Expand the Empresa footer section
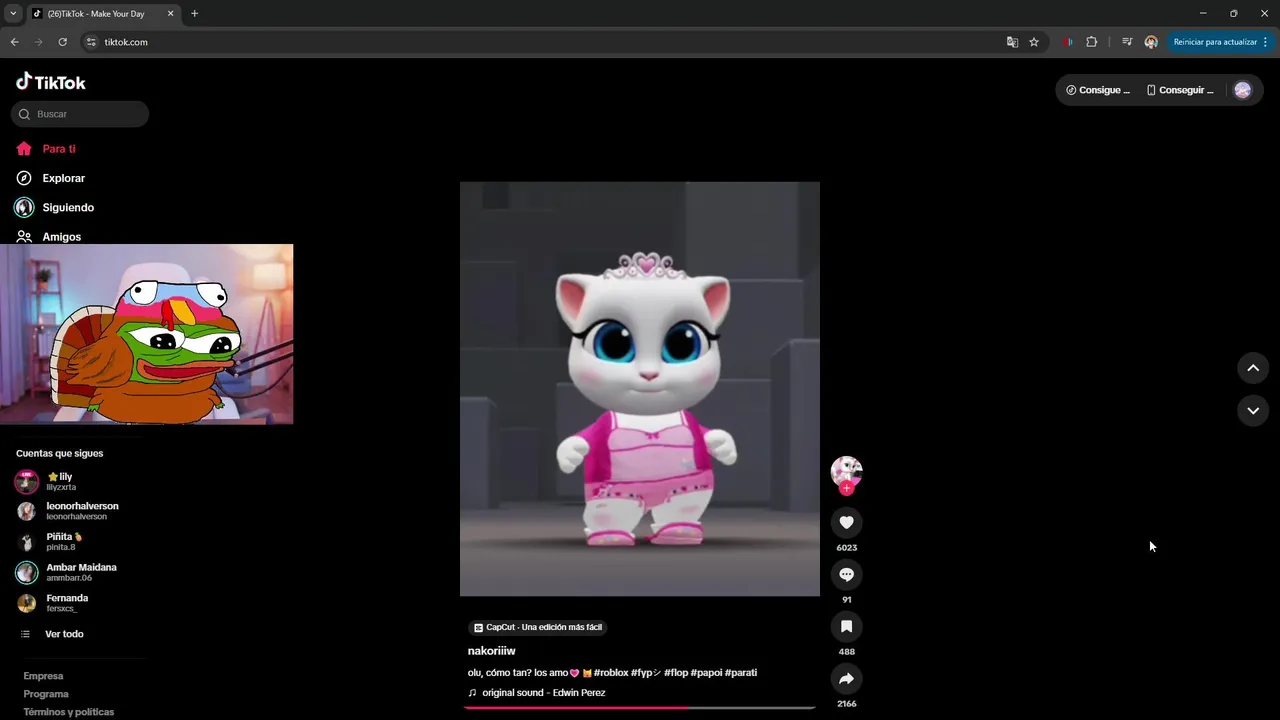 coord(43,676)
